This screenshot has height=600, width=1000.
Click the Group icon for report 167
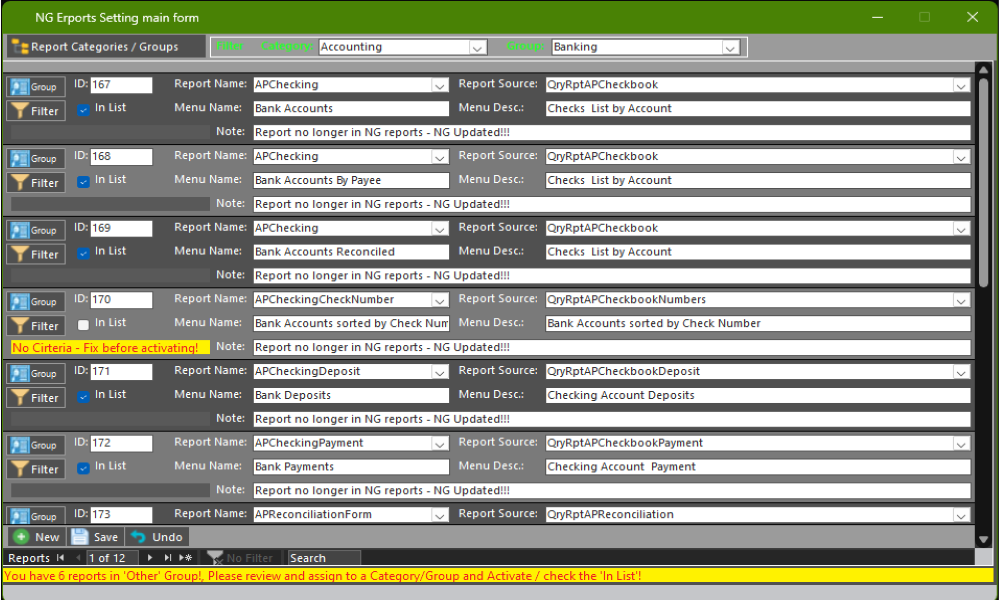36,87
